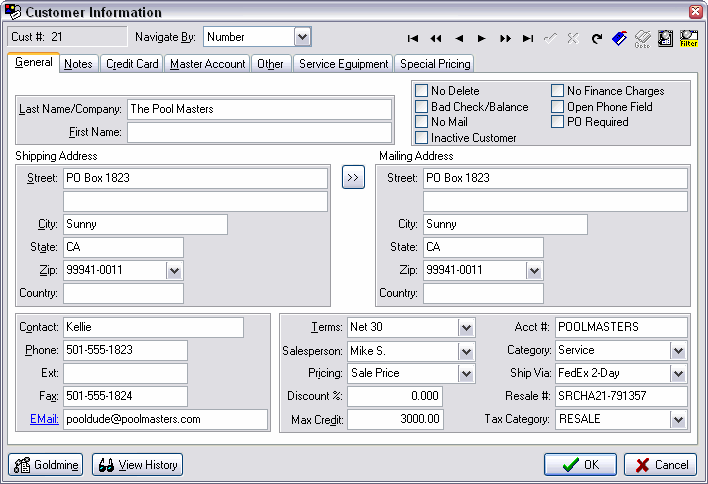Screen dimensions: 708x484
Task: Toggle the No Mail checkbox
Action: 421,122
